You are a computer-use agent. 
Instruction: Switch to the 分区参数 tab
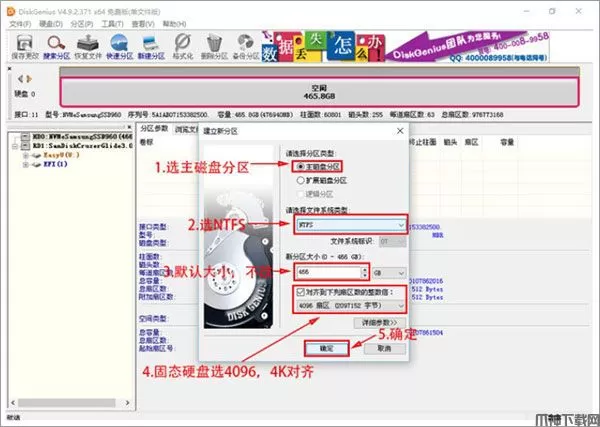click(154, 129)
